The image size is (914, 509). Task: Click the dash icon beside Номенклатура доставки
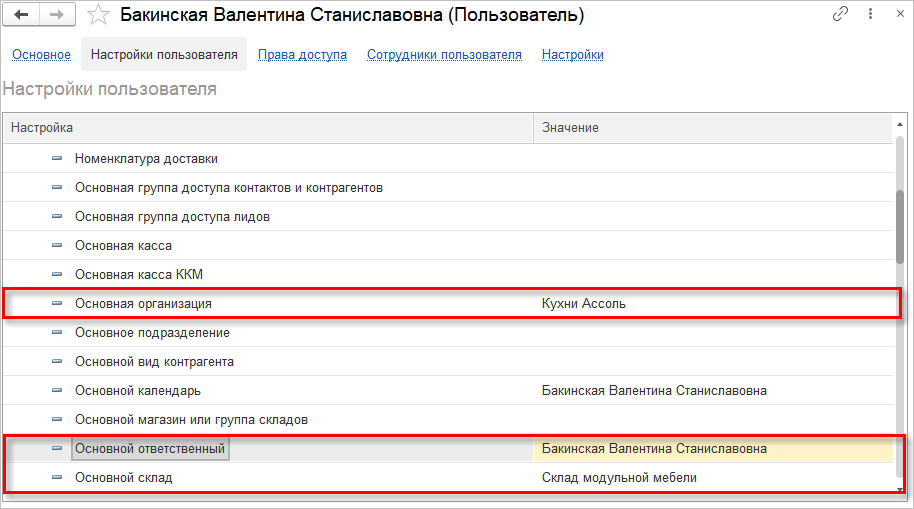[57, 159]
